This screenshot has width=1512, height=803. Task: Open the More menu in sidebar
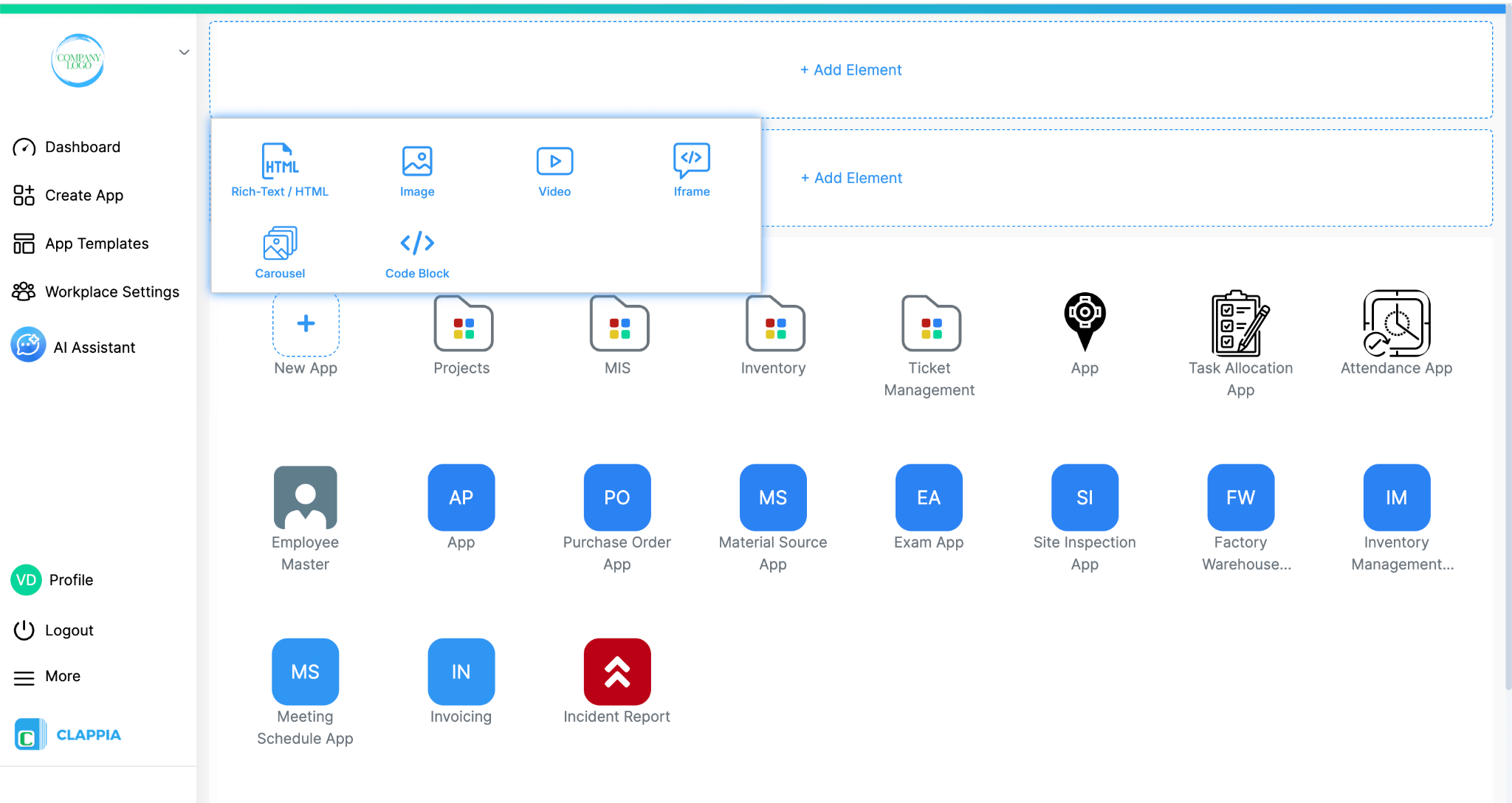[x=63, y=676]
